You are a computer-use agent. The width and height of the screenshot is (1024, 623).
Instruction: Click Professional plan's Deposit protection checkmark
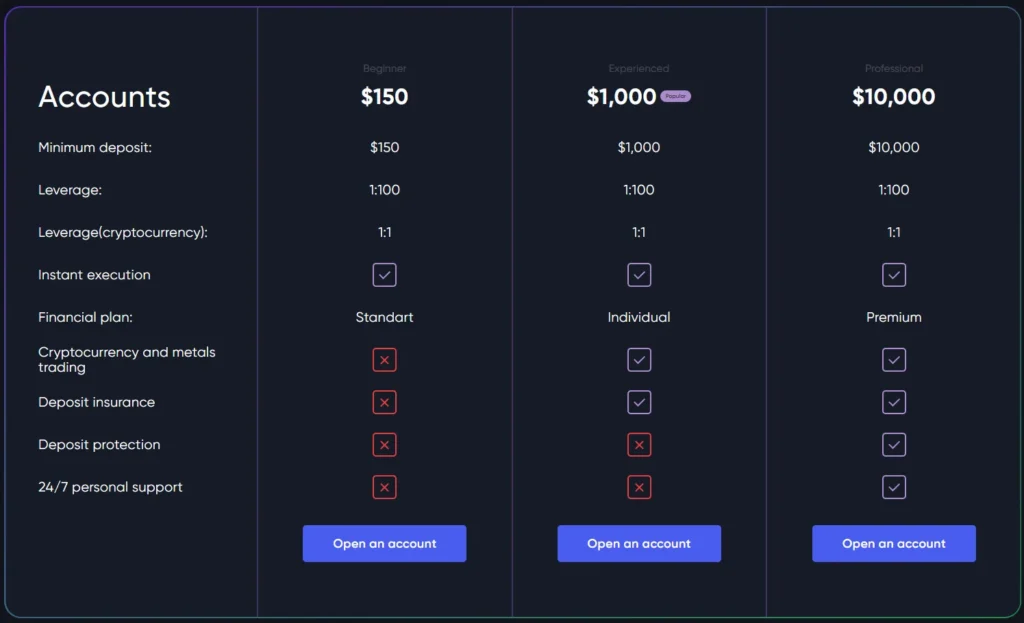click(894, 445)
